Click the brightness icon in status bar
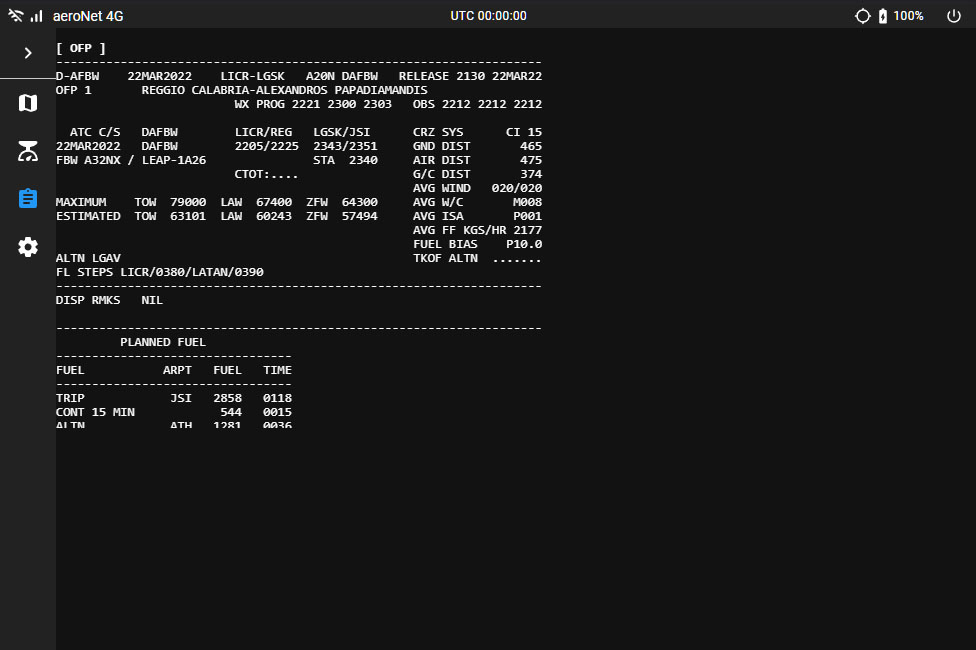The image size is (976, 650). tap(862, 16)
